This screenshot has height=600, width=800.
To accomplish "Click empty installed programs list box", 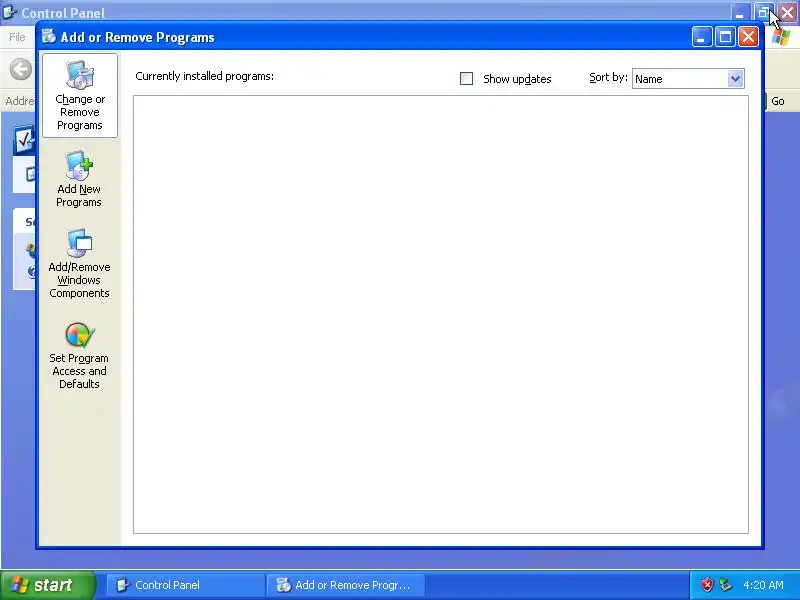I will [441, 314].
